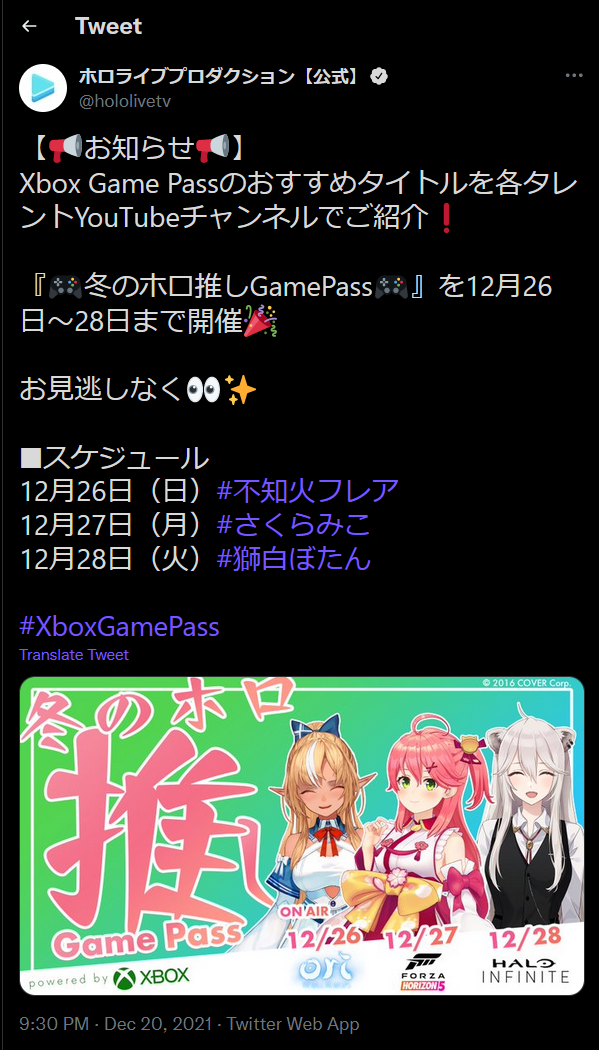Open the hololive profile avatar
This screenshot has height=1050, width=599.
[43, 88]
